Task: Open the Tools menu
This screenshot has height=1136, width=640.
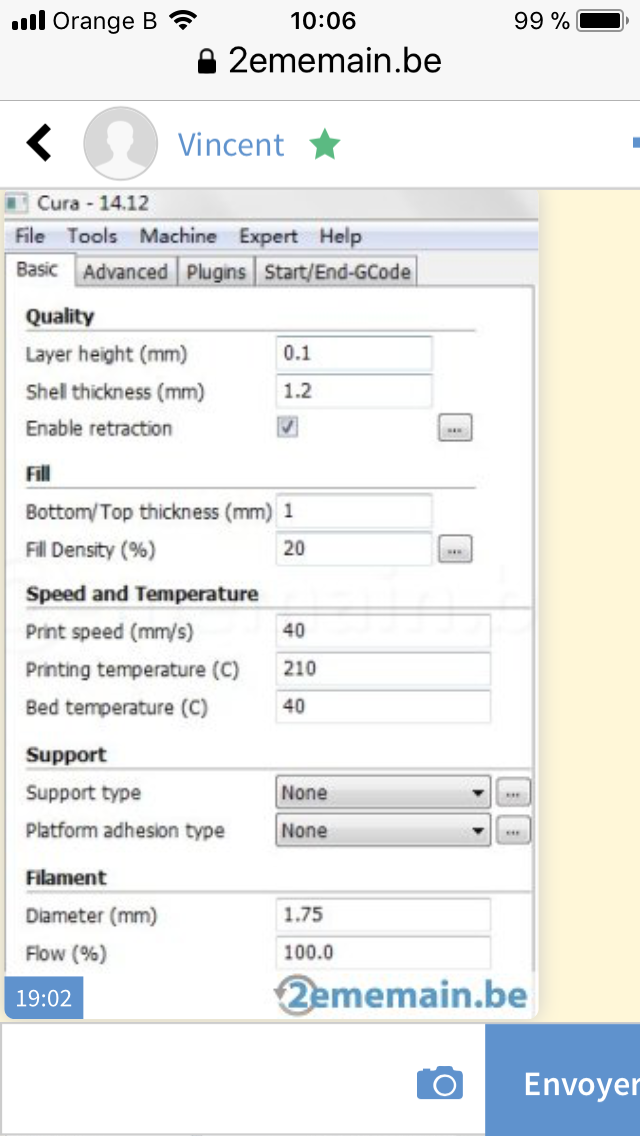Action: (92, 236)
